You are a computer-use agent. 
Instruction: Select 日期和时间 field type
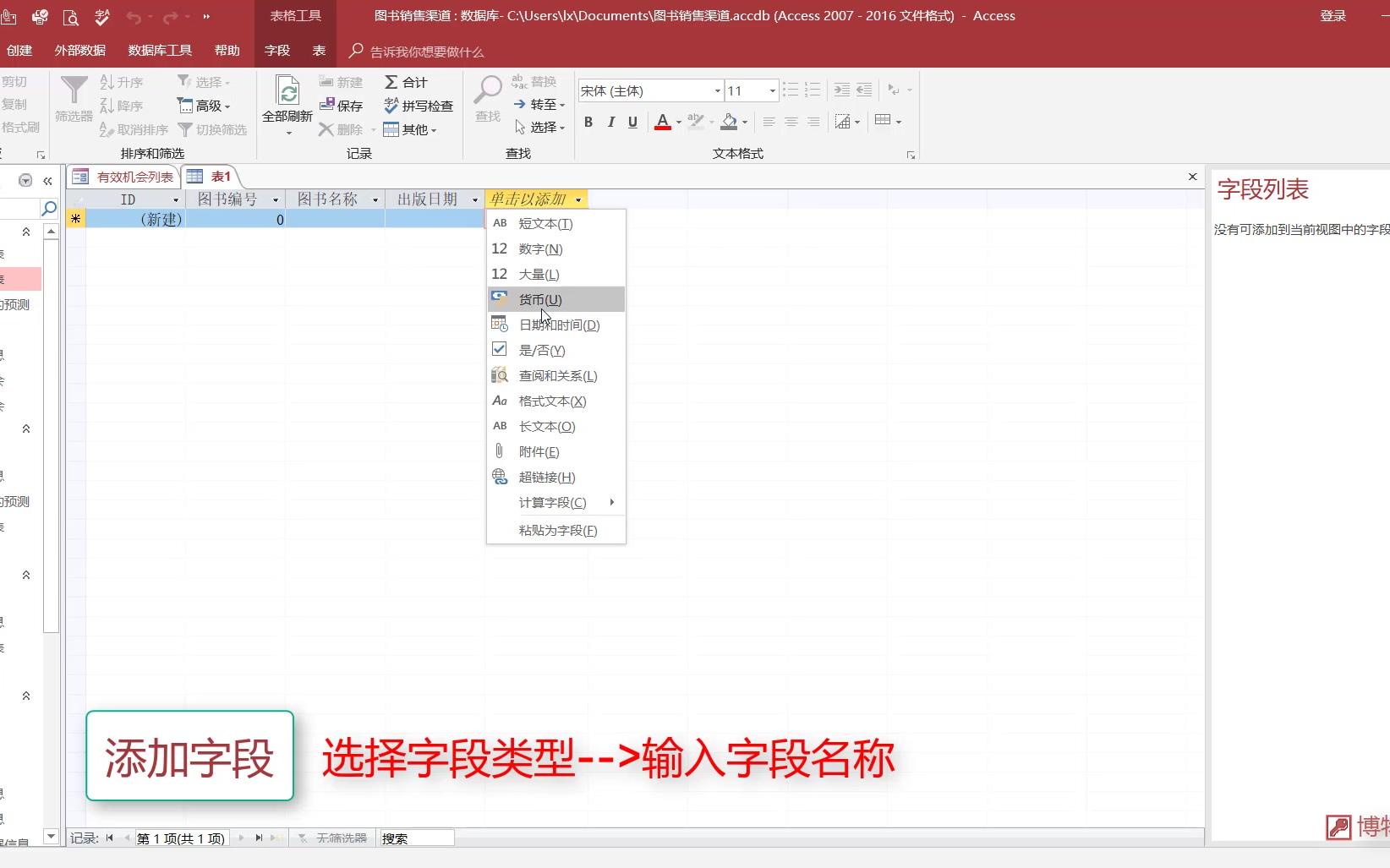tap(556, 325)
